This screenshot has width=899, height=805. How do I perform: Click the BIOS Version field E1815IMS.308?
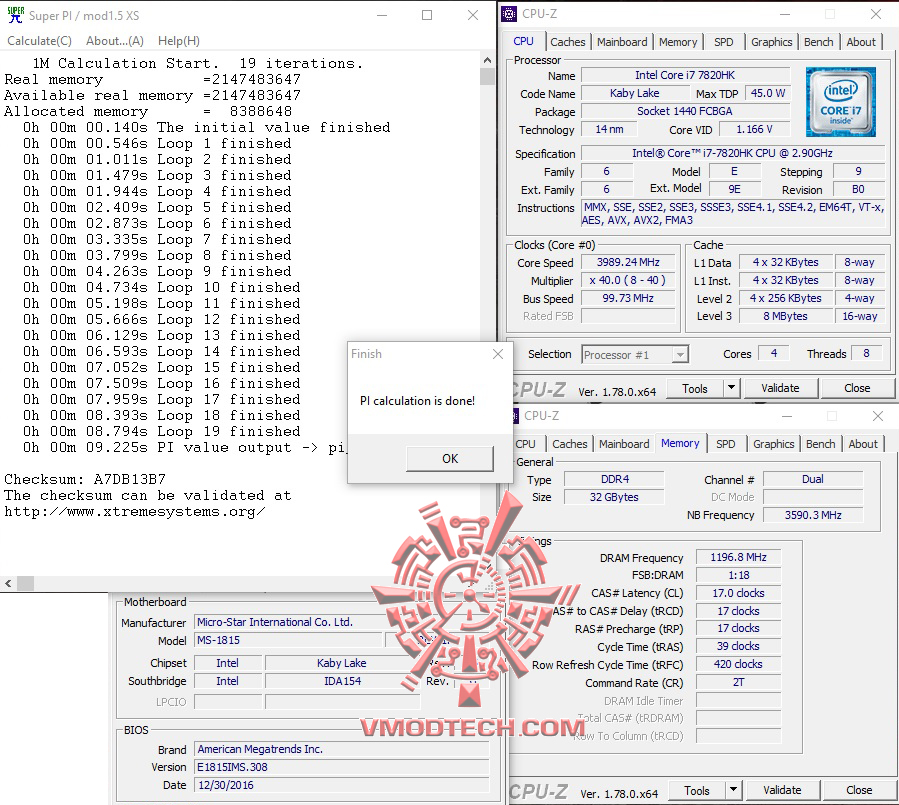pyautogui.click(x=342, y=767)
